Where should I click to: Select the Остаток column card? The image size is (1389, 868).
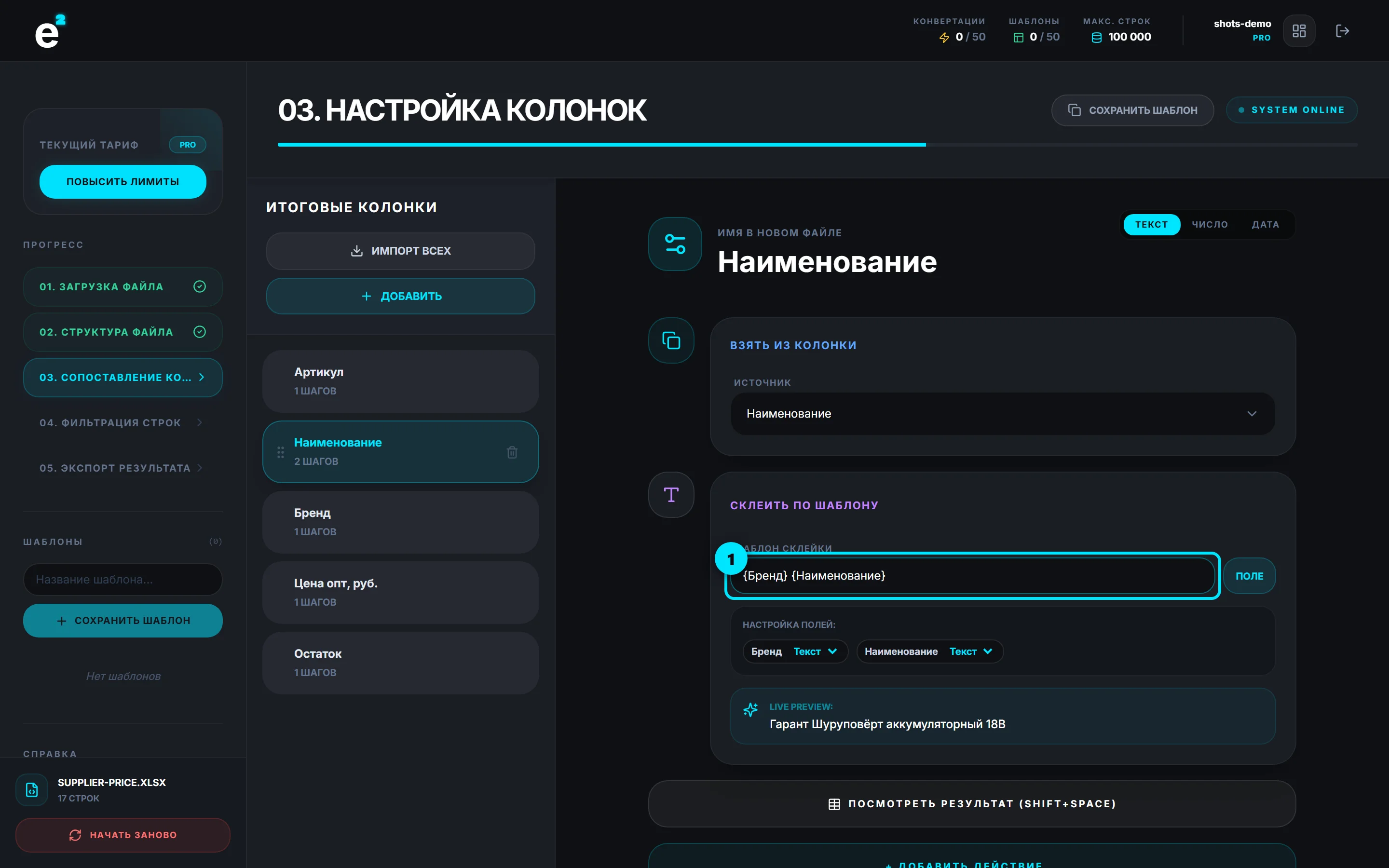[401, 663]
